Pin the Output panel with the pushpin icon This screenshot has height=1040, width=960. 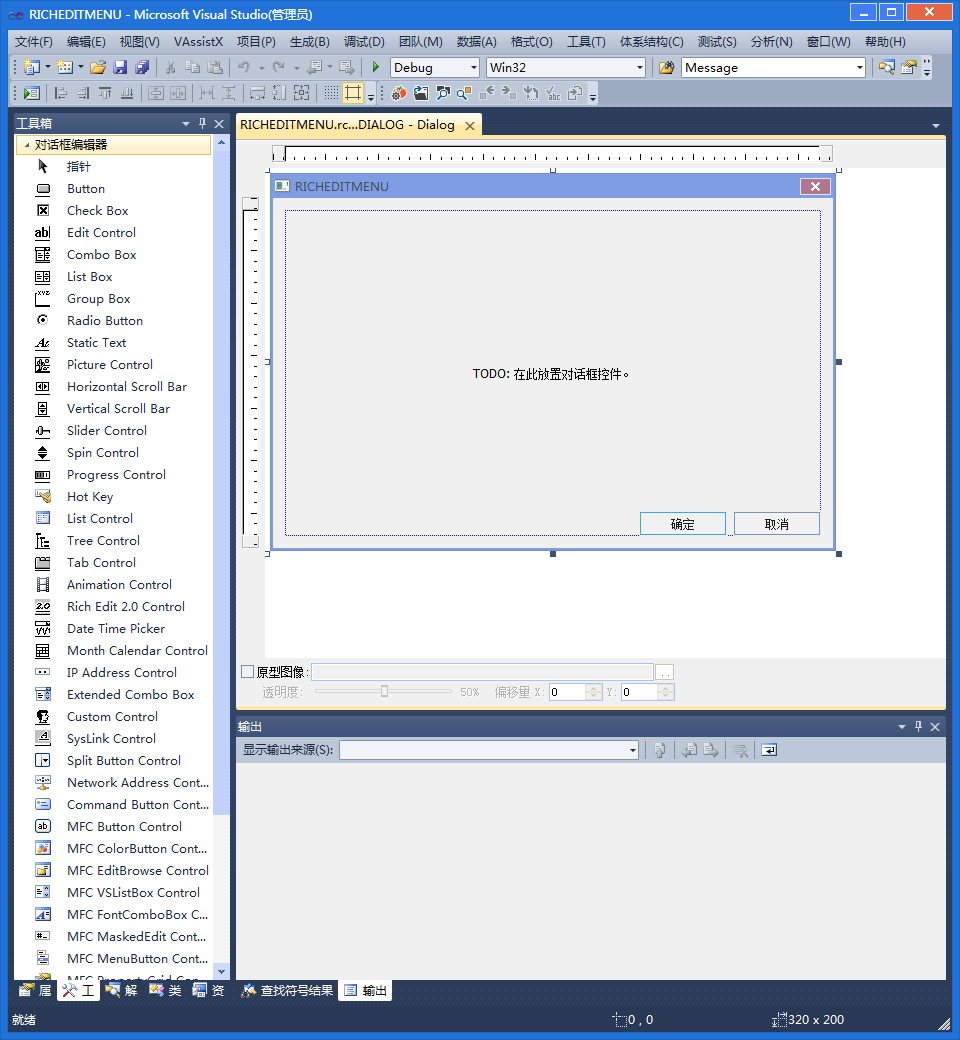[x=918, y=727]
